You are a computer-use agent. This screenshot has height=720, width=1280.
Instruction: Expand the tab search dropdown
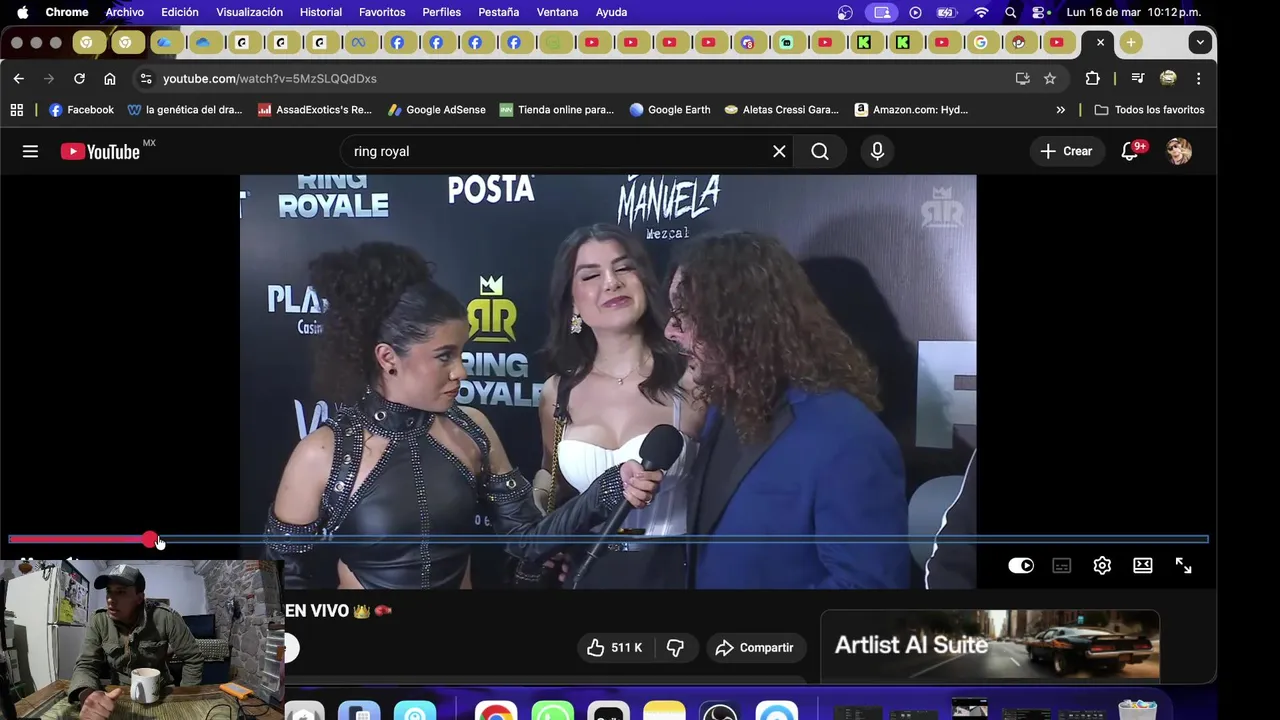pyautogui.click(x=1200, y=42)
